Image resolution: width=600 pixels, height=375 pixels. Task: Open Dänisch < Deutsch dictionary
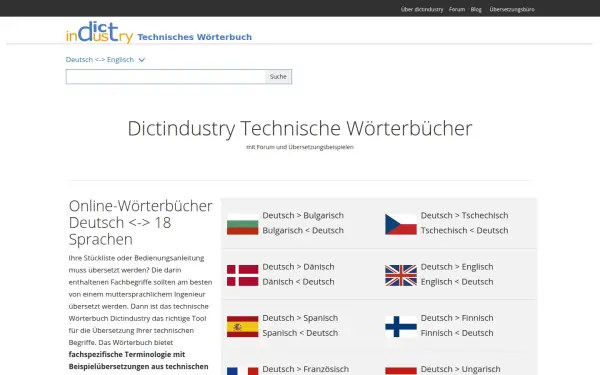point(298,282)
